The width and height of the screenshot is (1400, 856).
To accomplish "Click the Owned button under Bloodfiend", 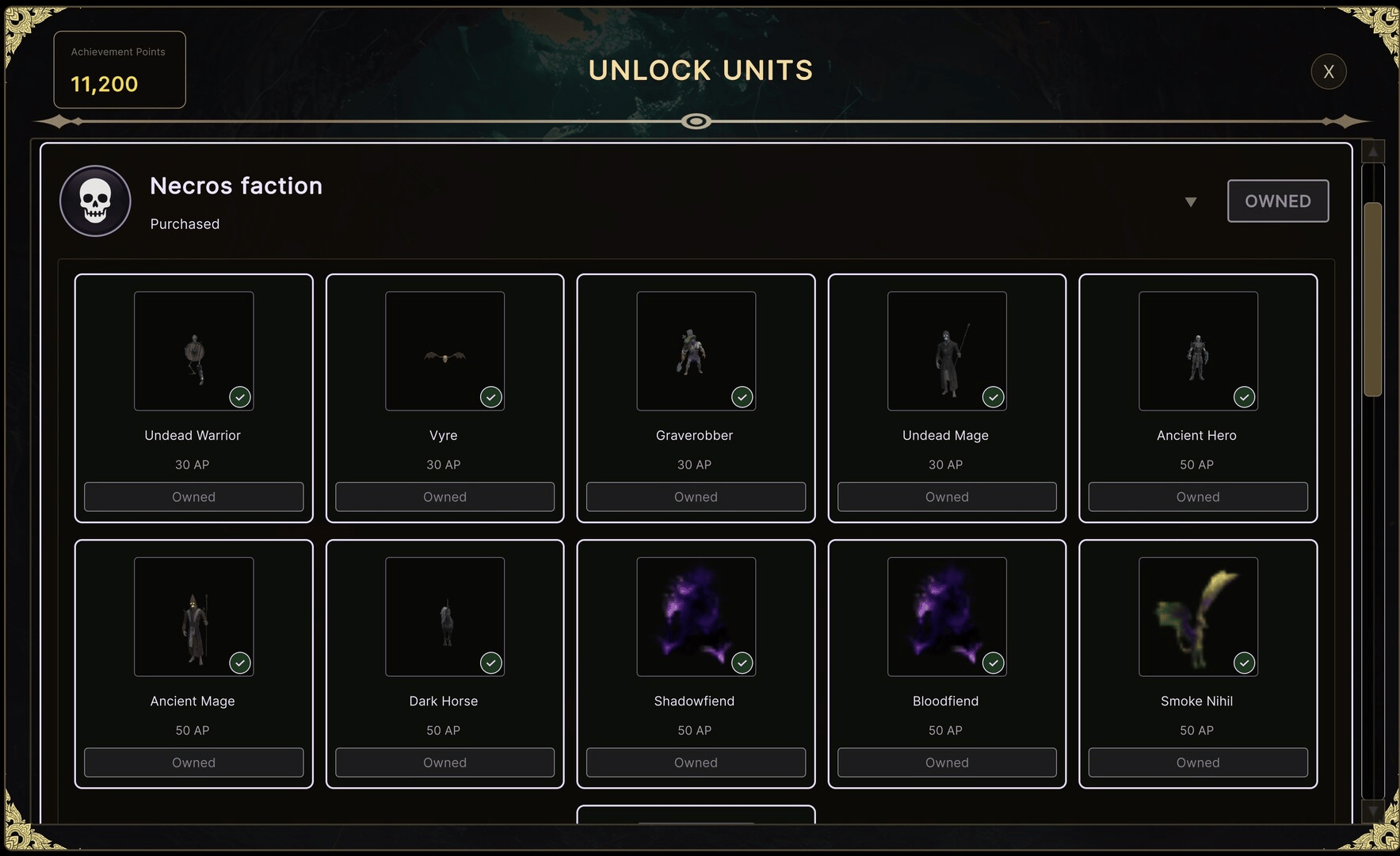I will tap(947, 762).
